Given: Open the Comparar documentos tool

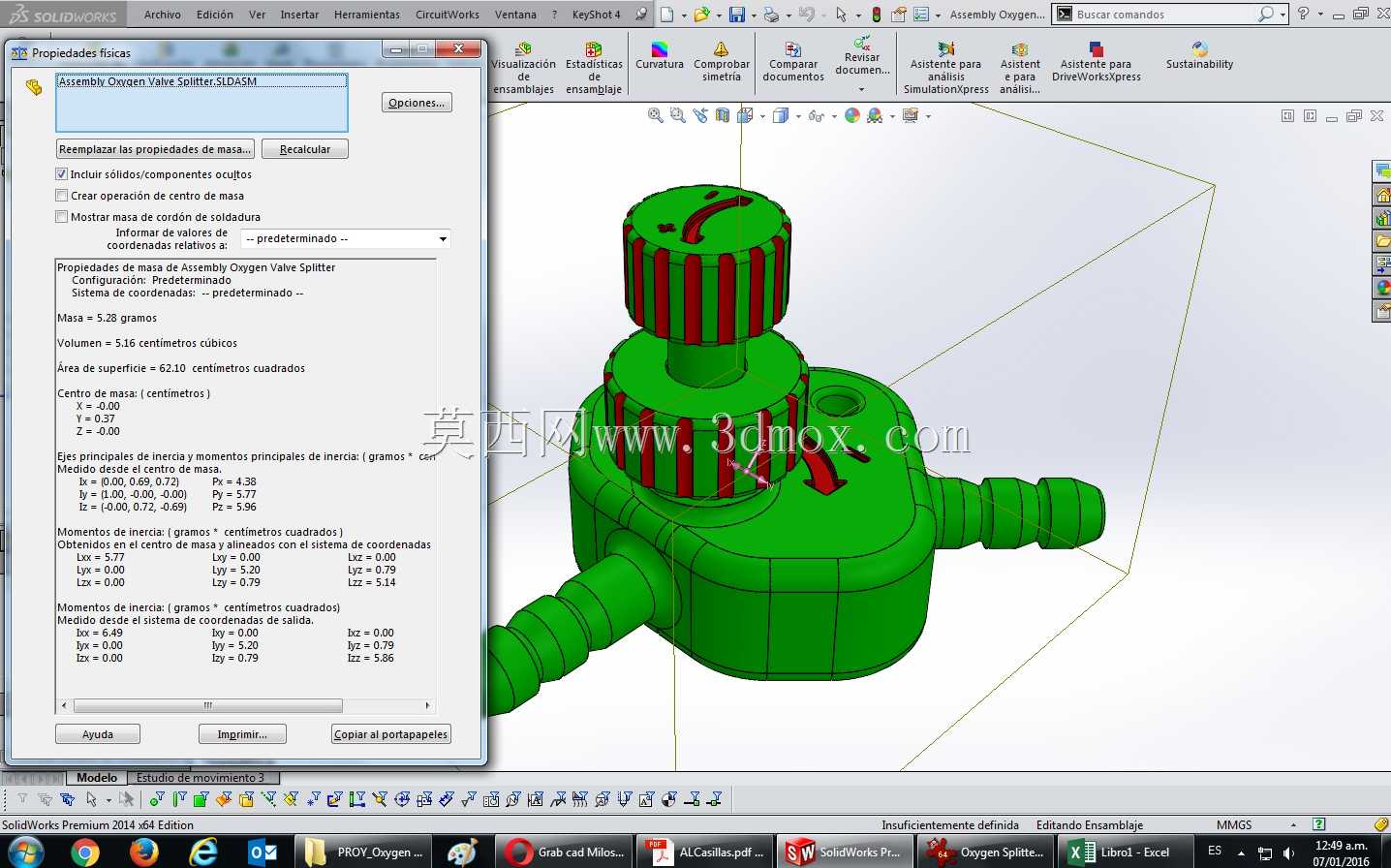Looking at the screenshot, I should click(x=793, y=62).
